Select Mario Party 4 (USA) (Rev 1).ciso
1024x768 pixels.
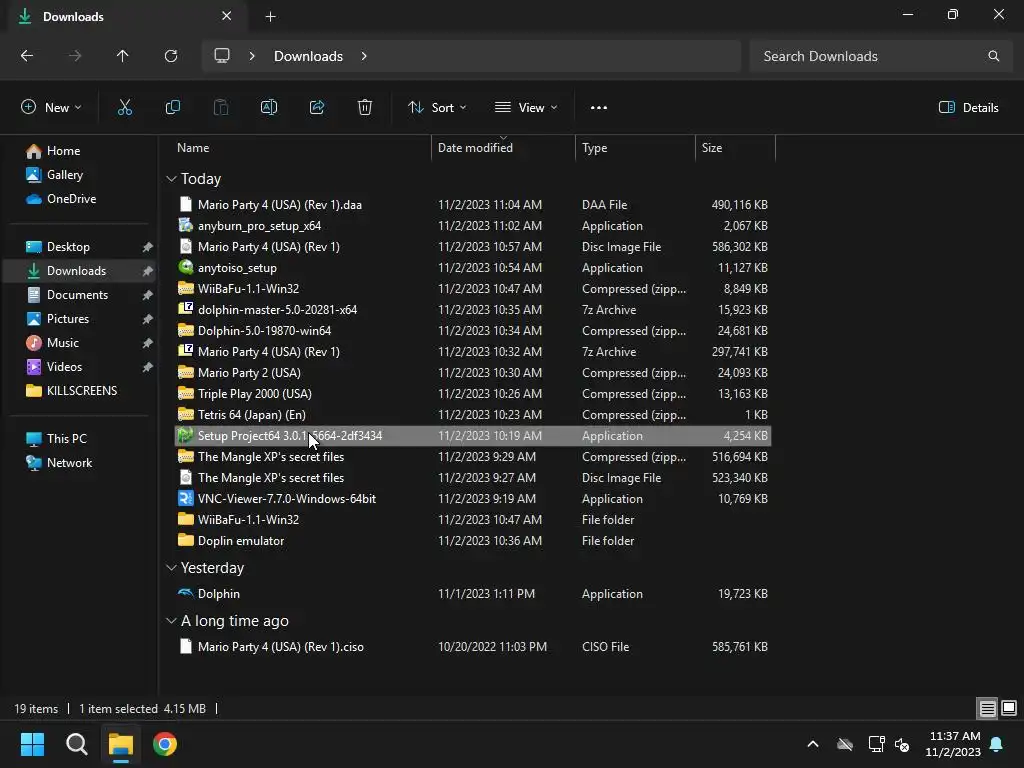(x=473, y=647)
